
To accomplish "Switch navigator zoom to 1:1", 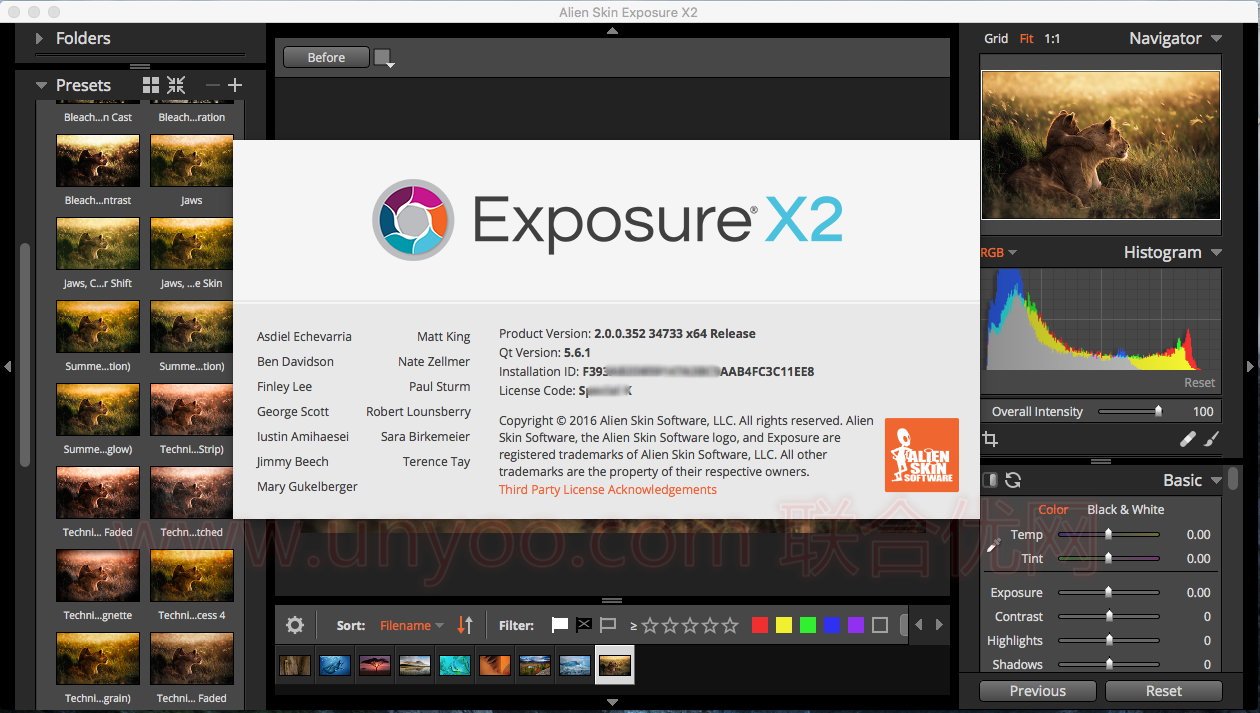I will (x=1052, y=38).
